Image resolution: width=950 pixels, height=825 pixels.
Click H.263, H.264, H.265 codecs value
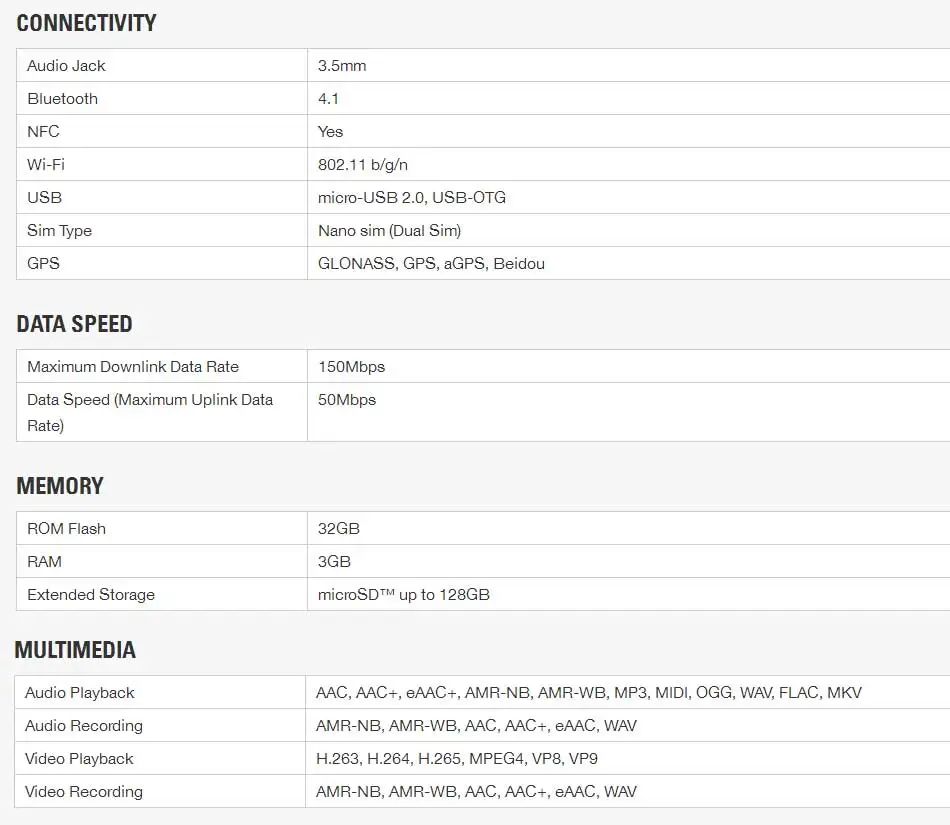pos(457,759)
